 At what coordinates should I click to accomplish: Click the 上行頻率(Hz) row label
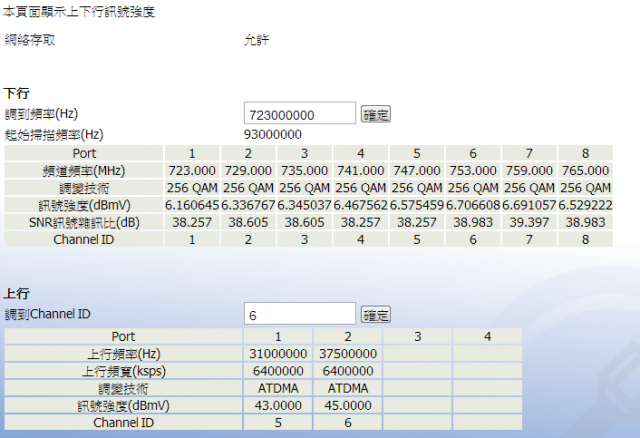[124, 354]
